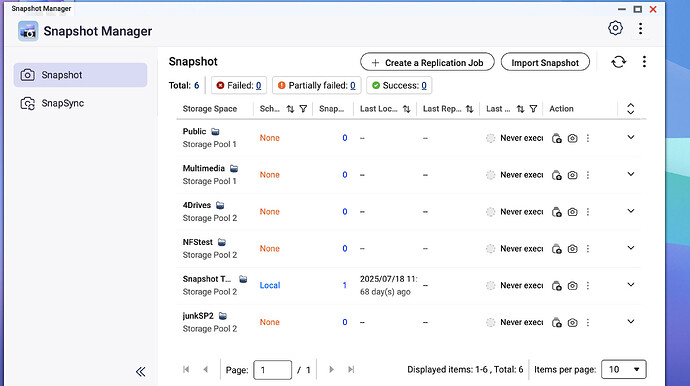Image resolution: width=690 pixels, height=386 pixels.
Task: Click the Total: 6 count
Action: [184, 85]
